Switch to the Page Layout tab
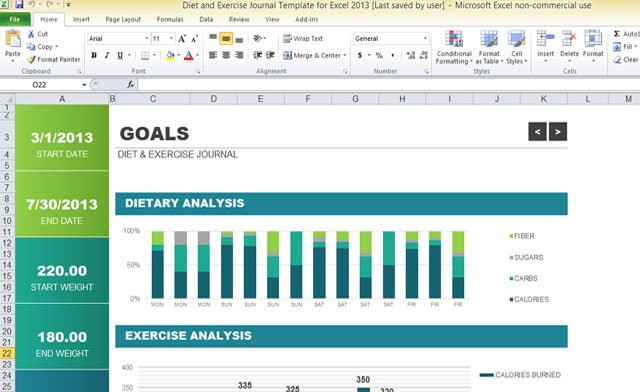 coord(123,19)
